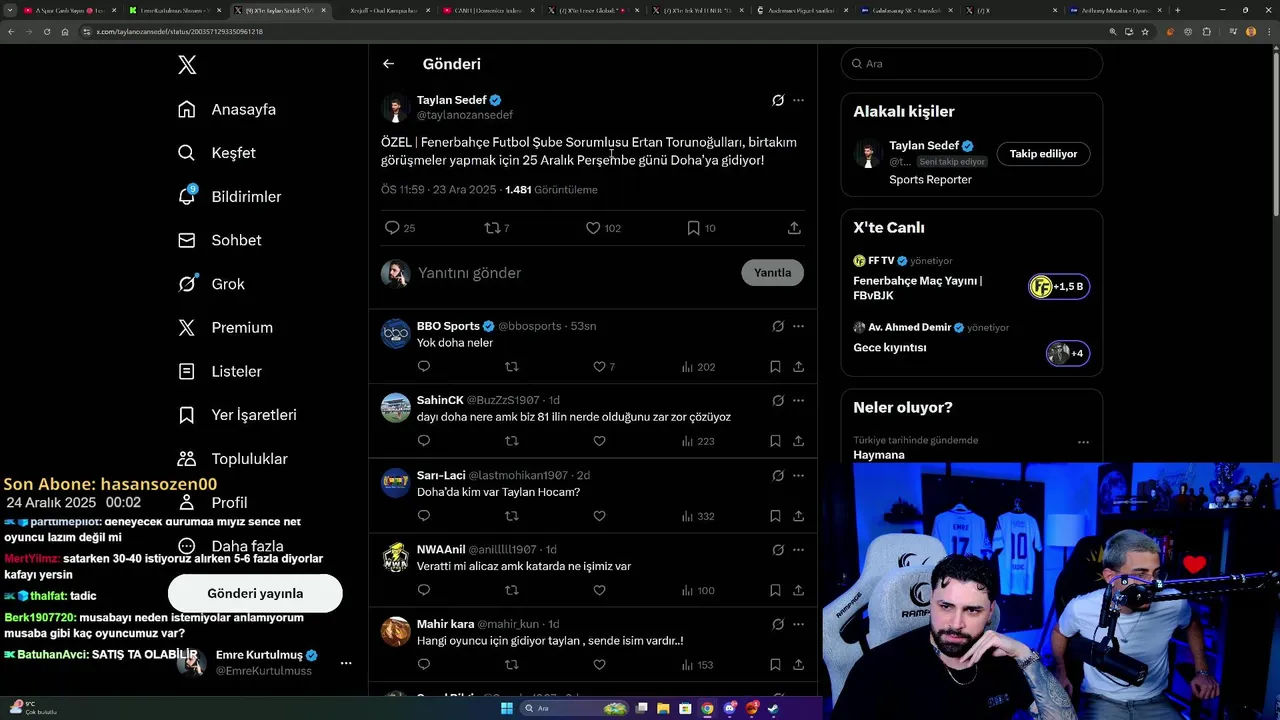Click reply icon with 25 replies
The image size is (1280, 720).
pyautogui.click(x=392, y=228)
